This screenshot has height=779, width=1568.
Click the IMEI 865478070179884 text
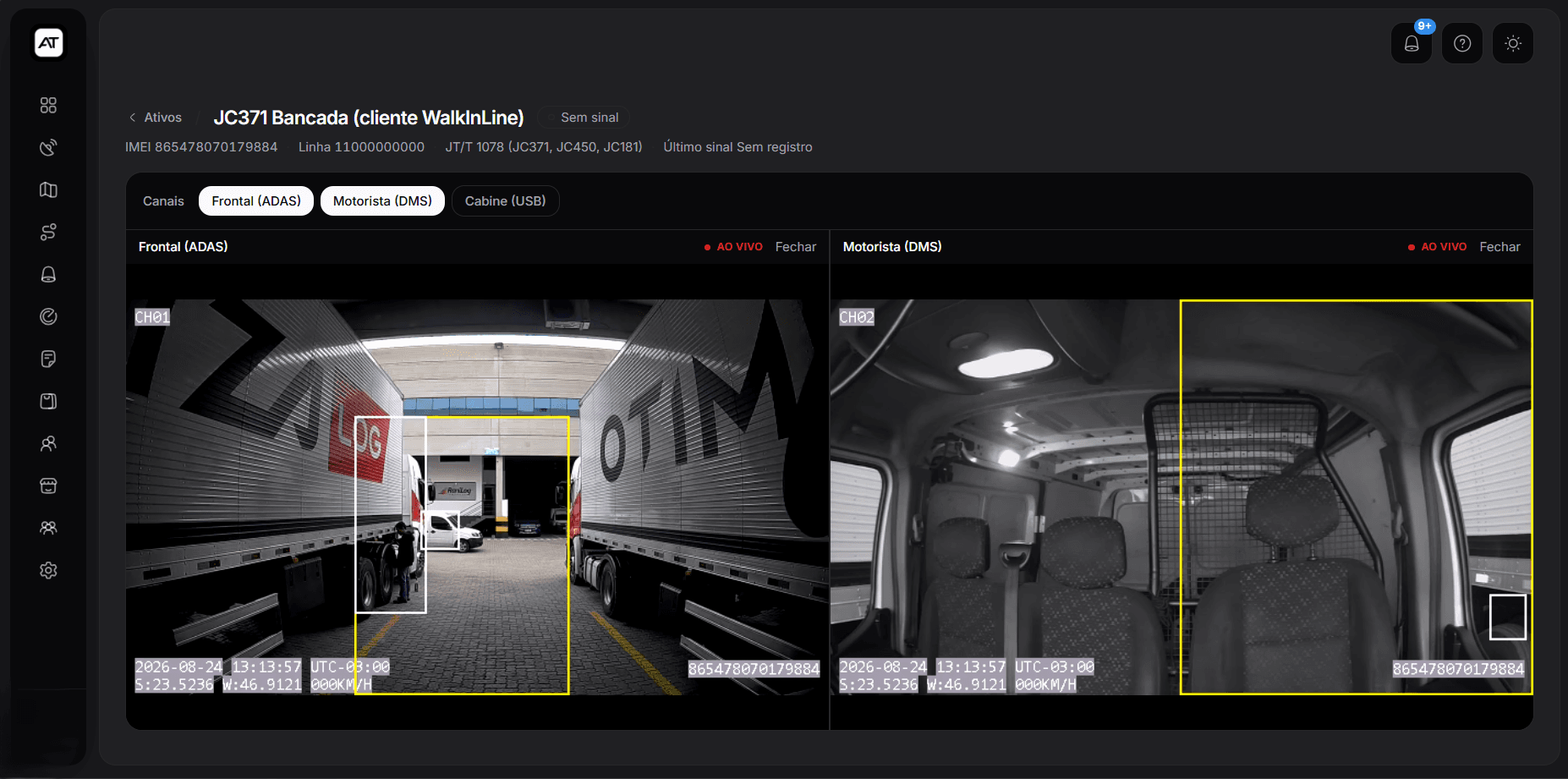(x=201, y=147)
